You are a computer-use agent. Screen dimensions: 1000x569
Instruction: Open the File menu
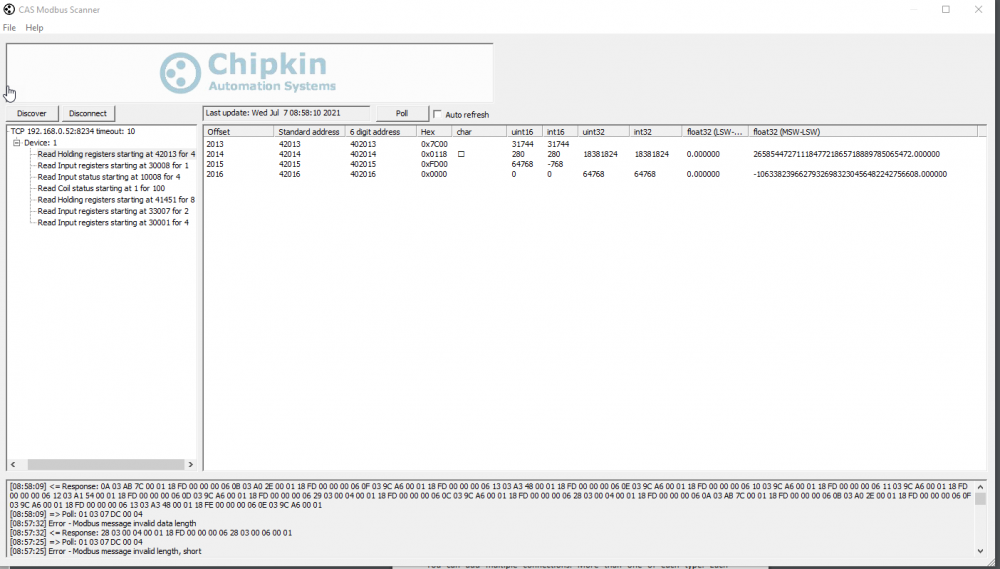(x=9, y=28)
